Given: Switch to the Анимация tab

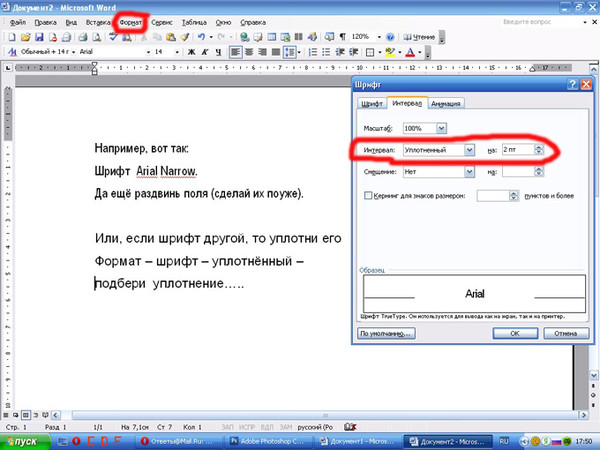Looking at the screenshot, I should coord(445,104).
